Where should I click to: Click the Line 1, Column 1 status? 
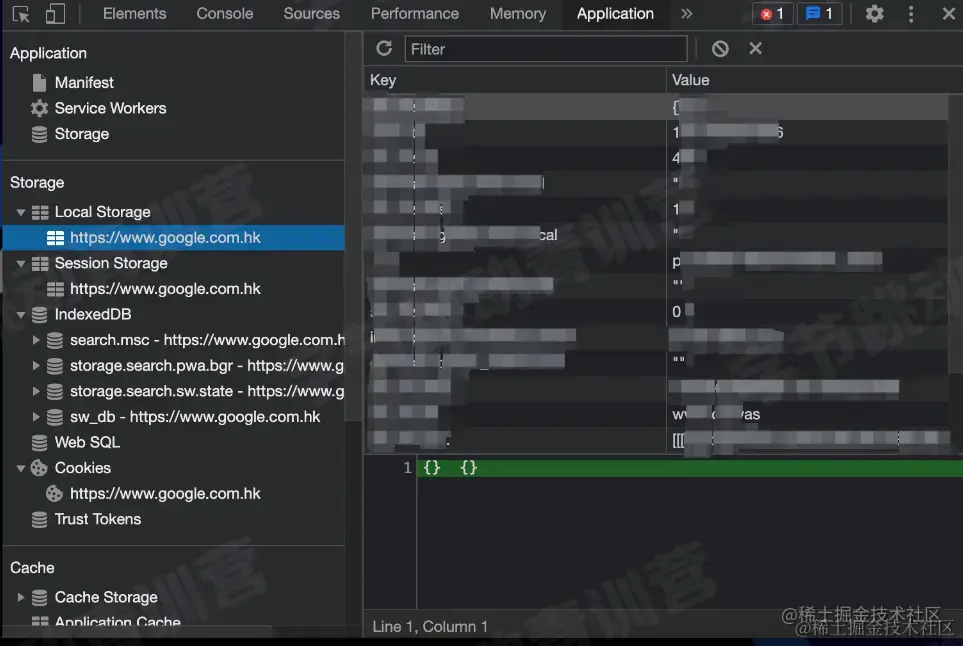click(430, 626)
